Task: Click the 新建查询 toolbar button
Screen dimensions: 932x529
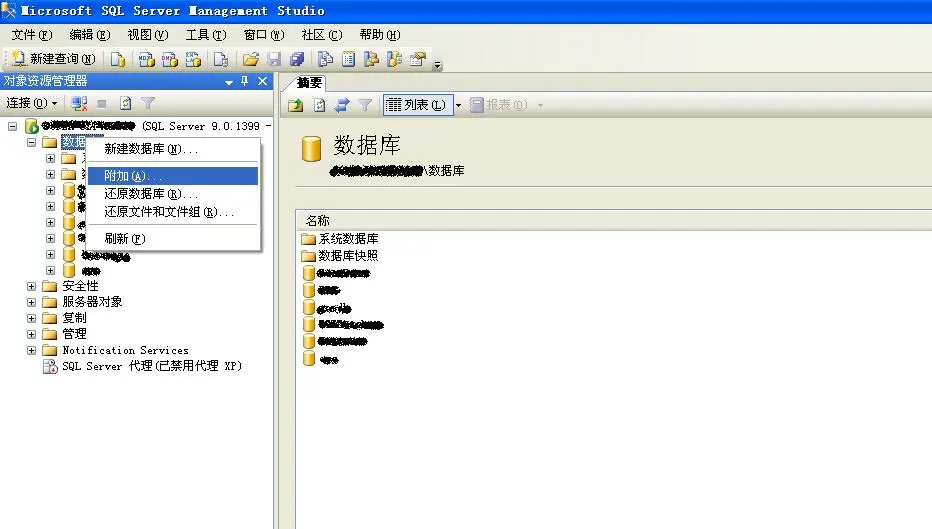Action: click(x=53, y=59)
